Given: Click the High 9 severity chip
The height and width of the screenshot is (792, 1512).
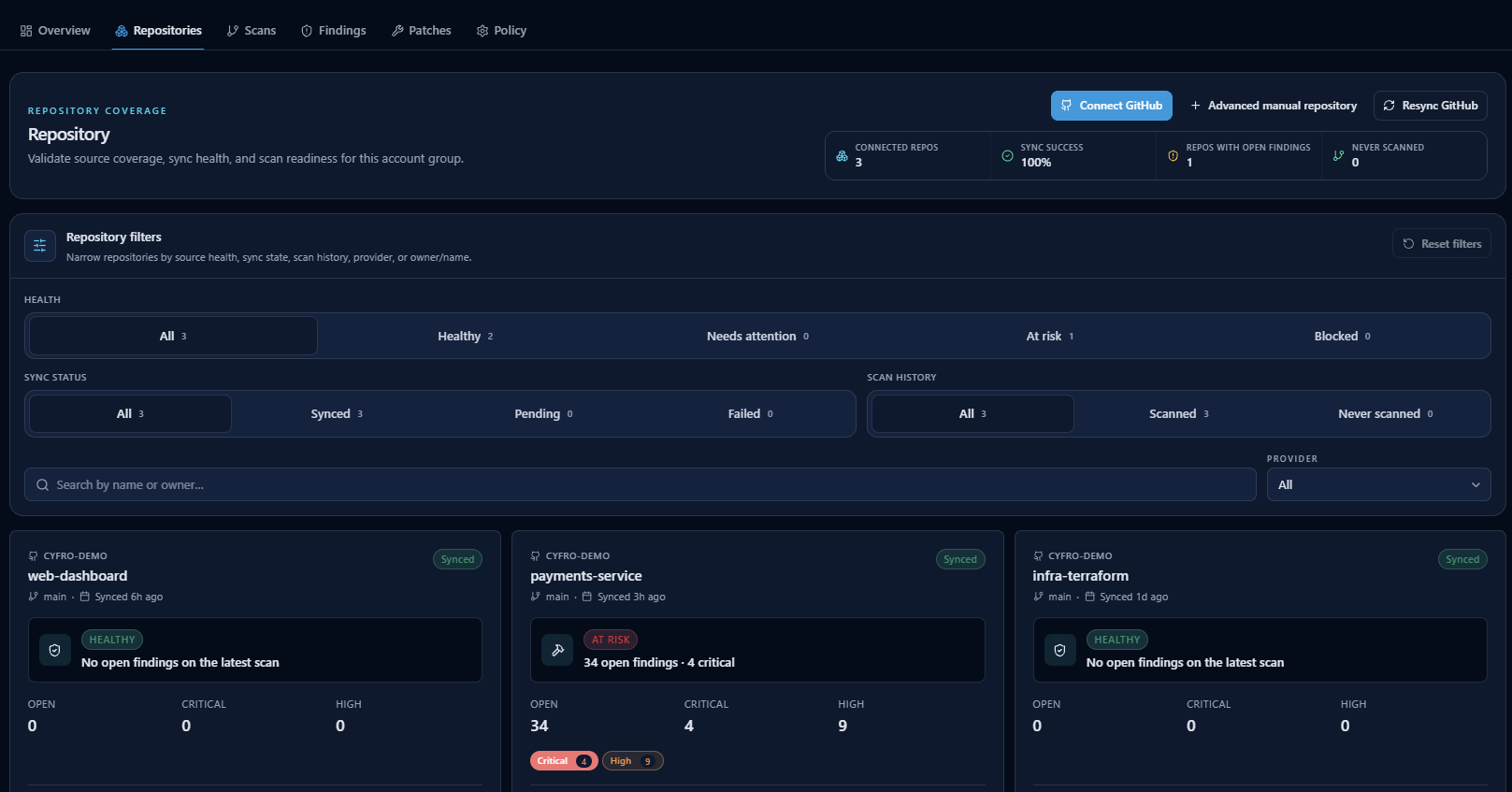Looking at the screenshot, I should (633, 761).
